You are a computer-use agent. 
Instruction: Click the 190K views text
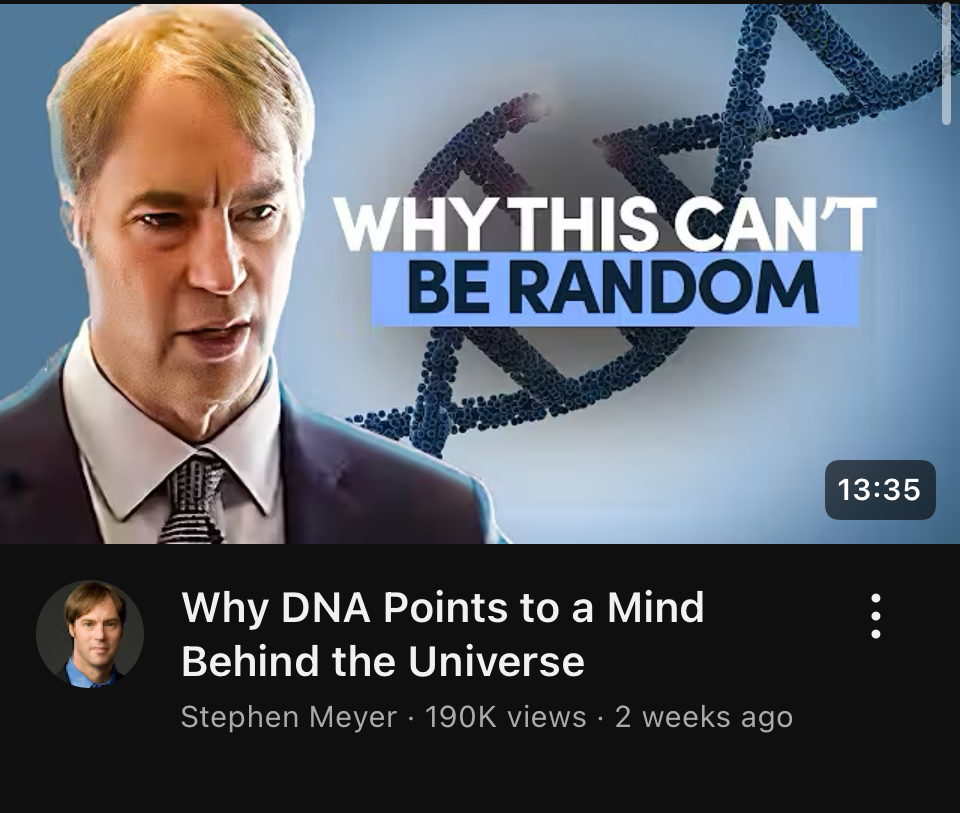coord(505,716)
